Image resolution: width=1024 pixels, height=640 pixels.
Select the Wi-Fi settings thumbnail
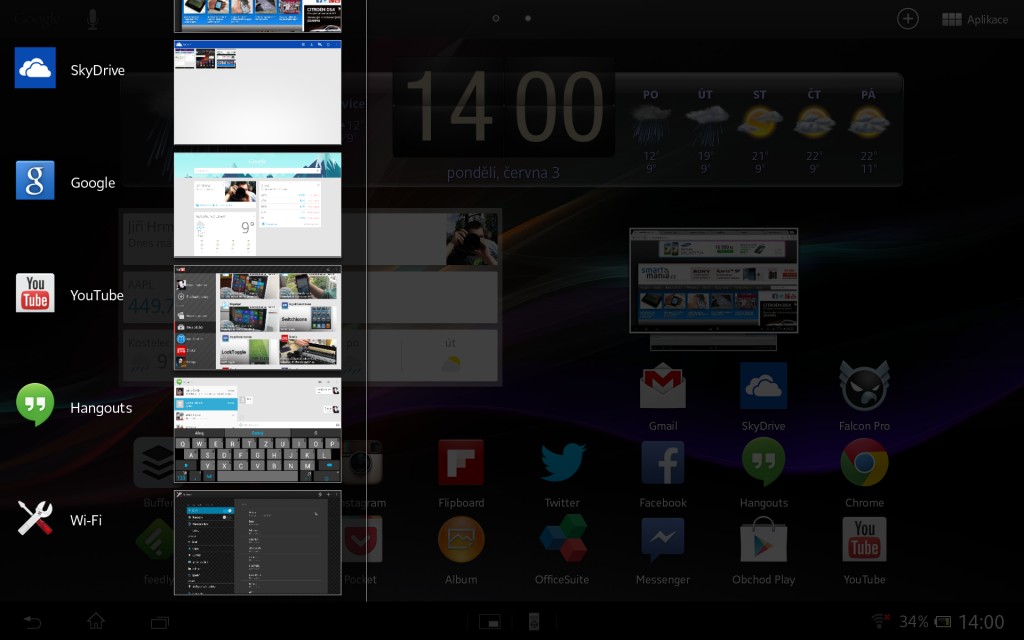point(257,543)
